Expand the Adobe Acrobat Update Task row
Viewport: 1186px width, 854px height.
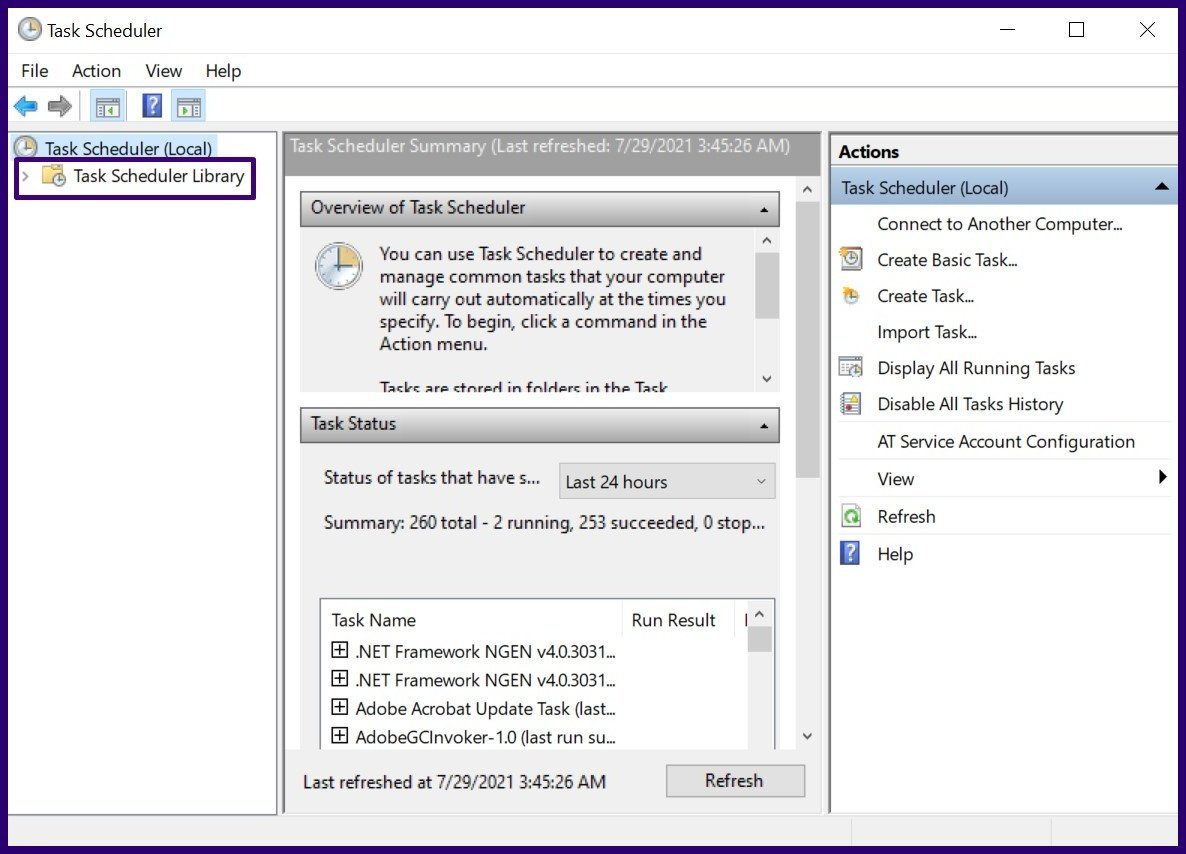tap(340, 707)
